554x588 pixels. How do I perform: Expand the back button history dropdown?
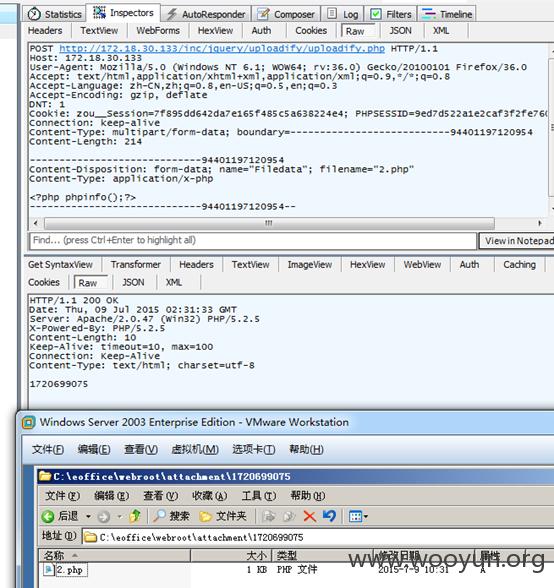click(88, 517)
